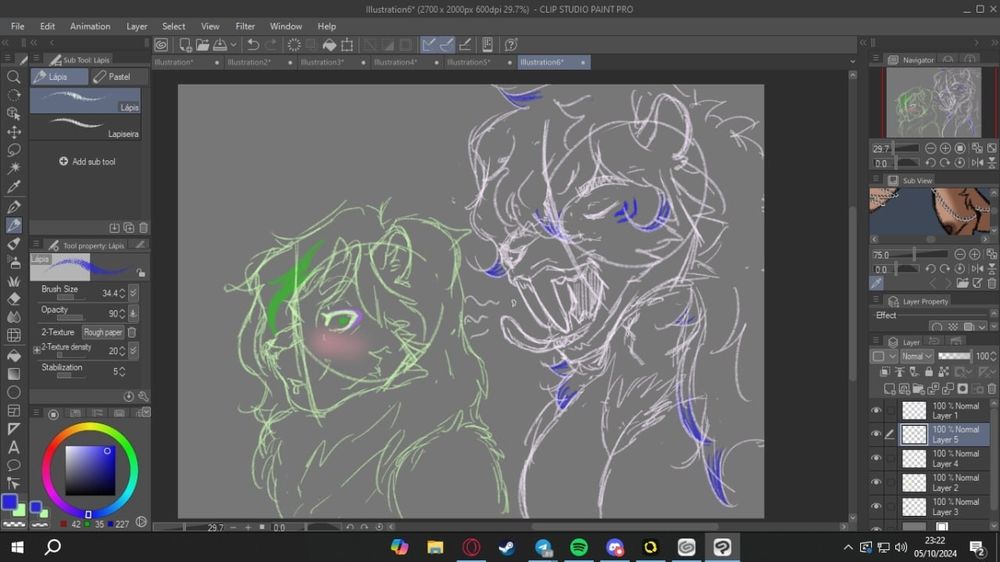This screenshot has width=1000, height=562.
Task: Flip horizontal in Navigator panel
Action: pos(977,163)
